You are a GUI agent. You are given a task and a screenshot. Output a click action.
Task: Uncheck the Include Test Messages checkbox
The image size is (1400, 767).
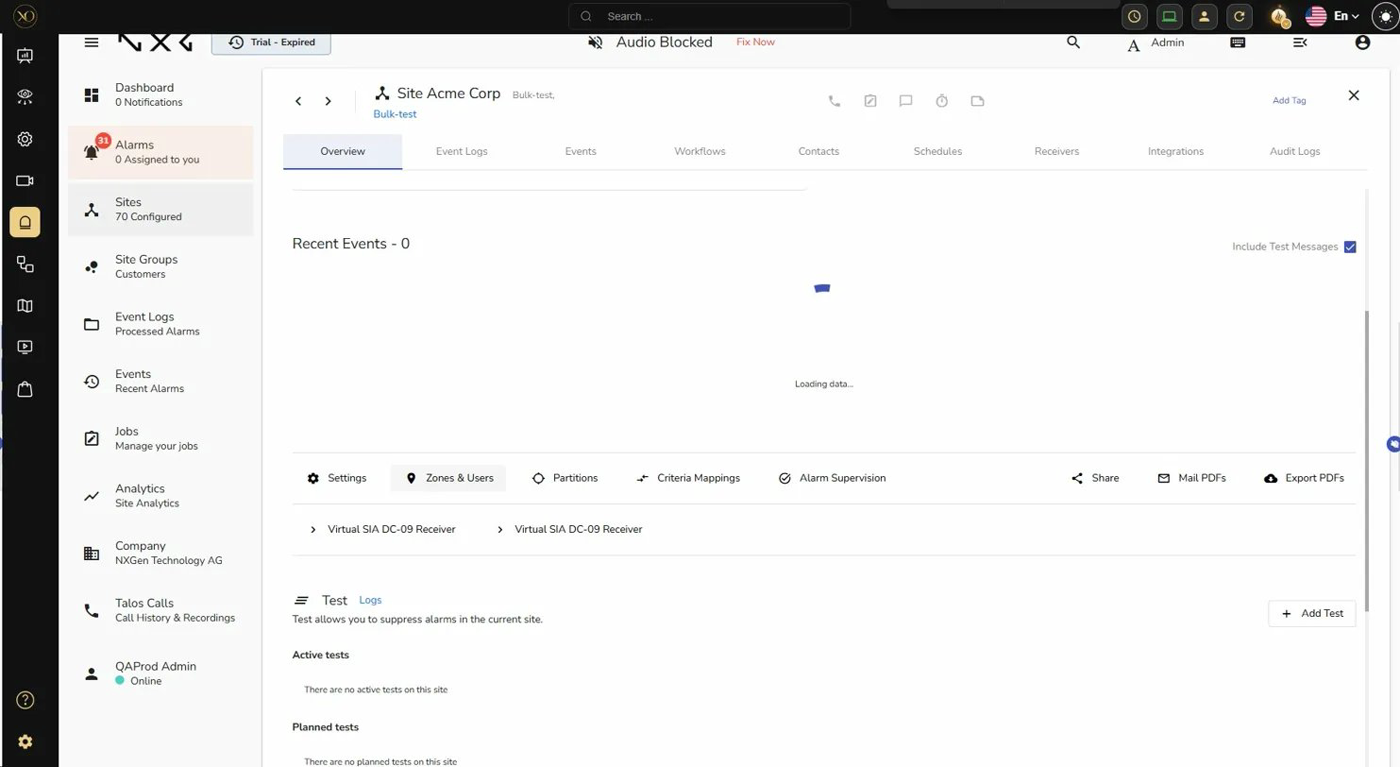point(1349,247)
